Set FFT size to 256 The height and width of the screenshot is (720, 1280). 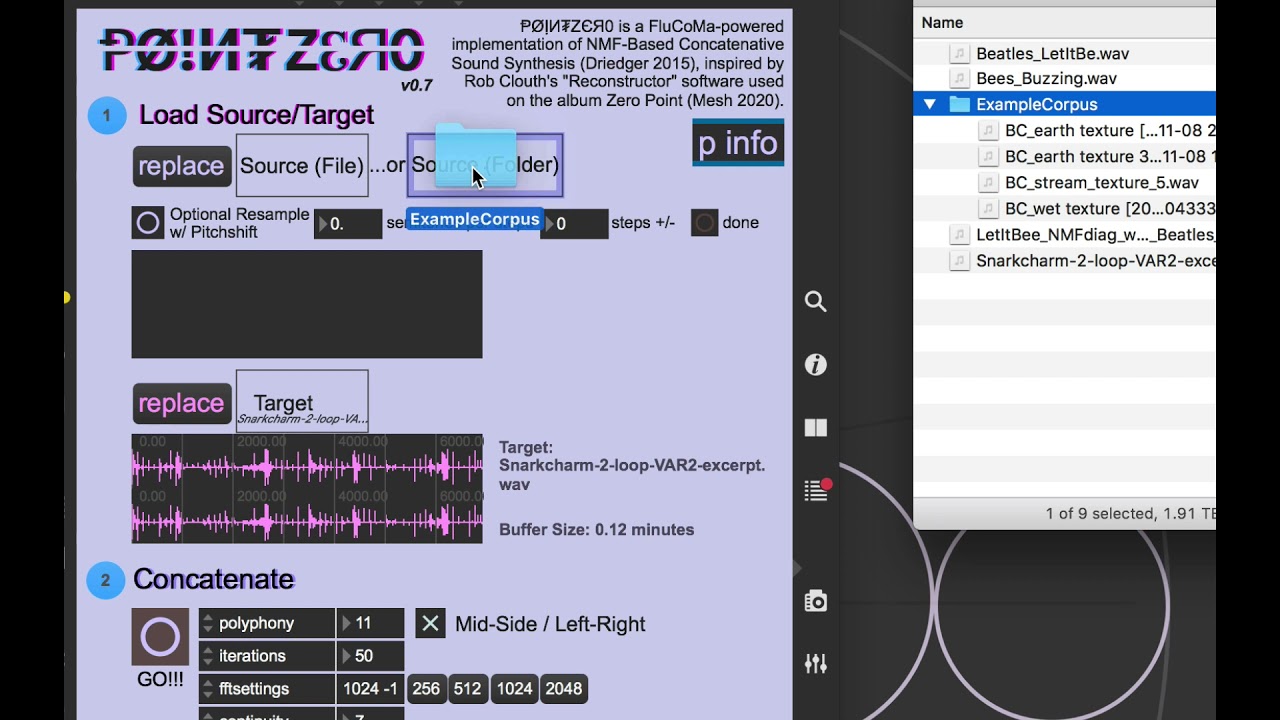[426, 689]
